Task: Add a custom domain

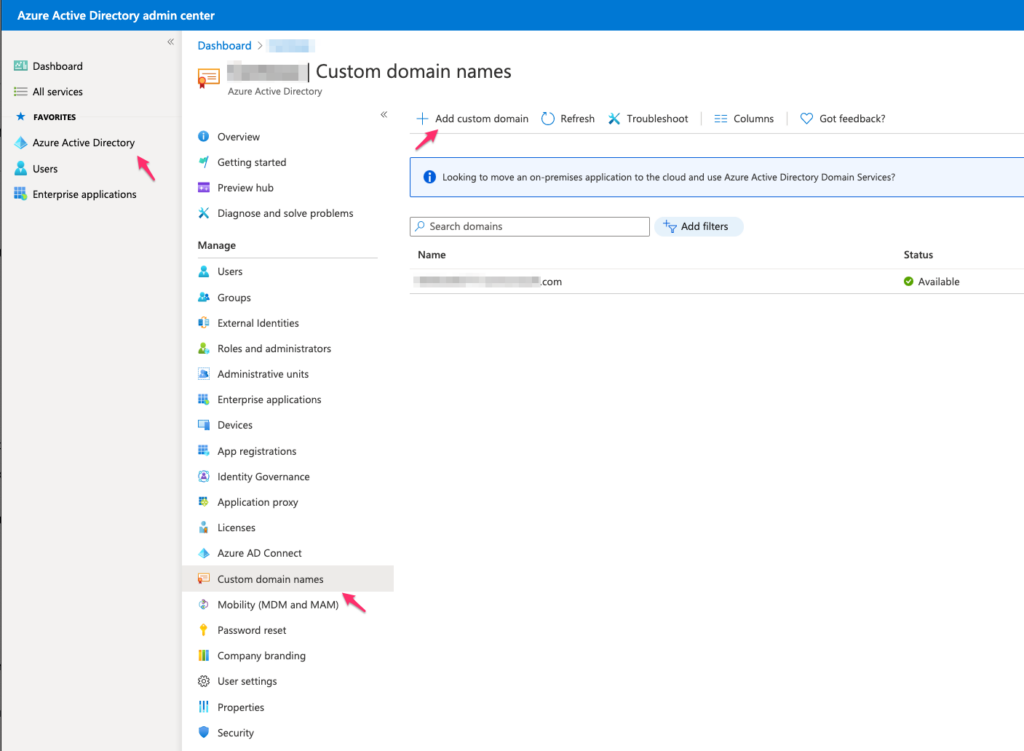Action: [472, 118]
